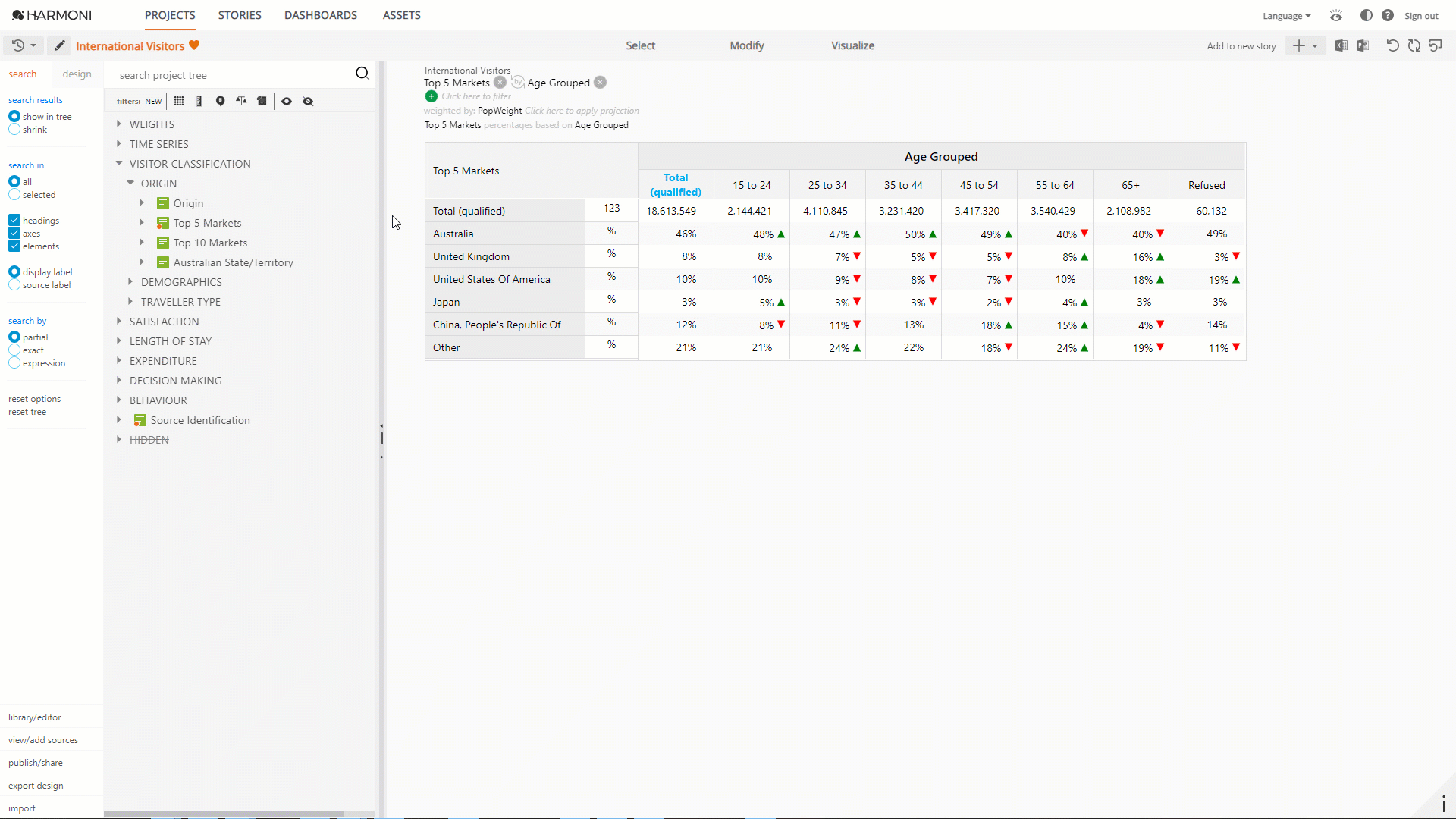Toggle the crossed-out eye hidden filter
Image resolution: width=1456 pixels, height=819 pixels.
(308, 101)
